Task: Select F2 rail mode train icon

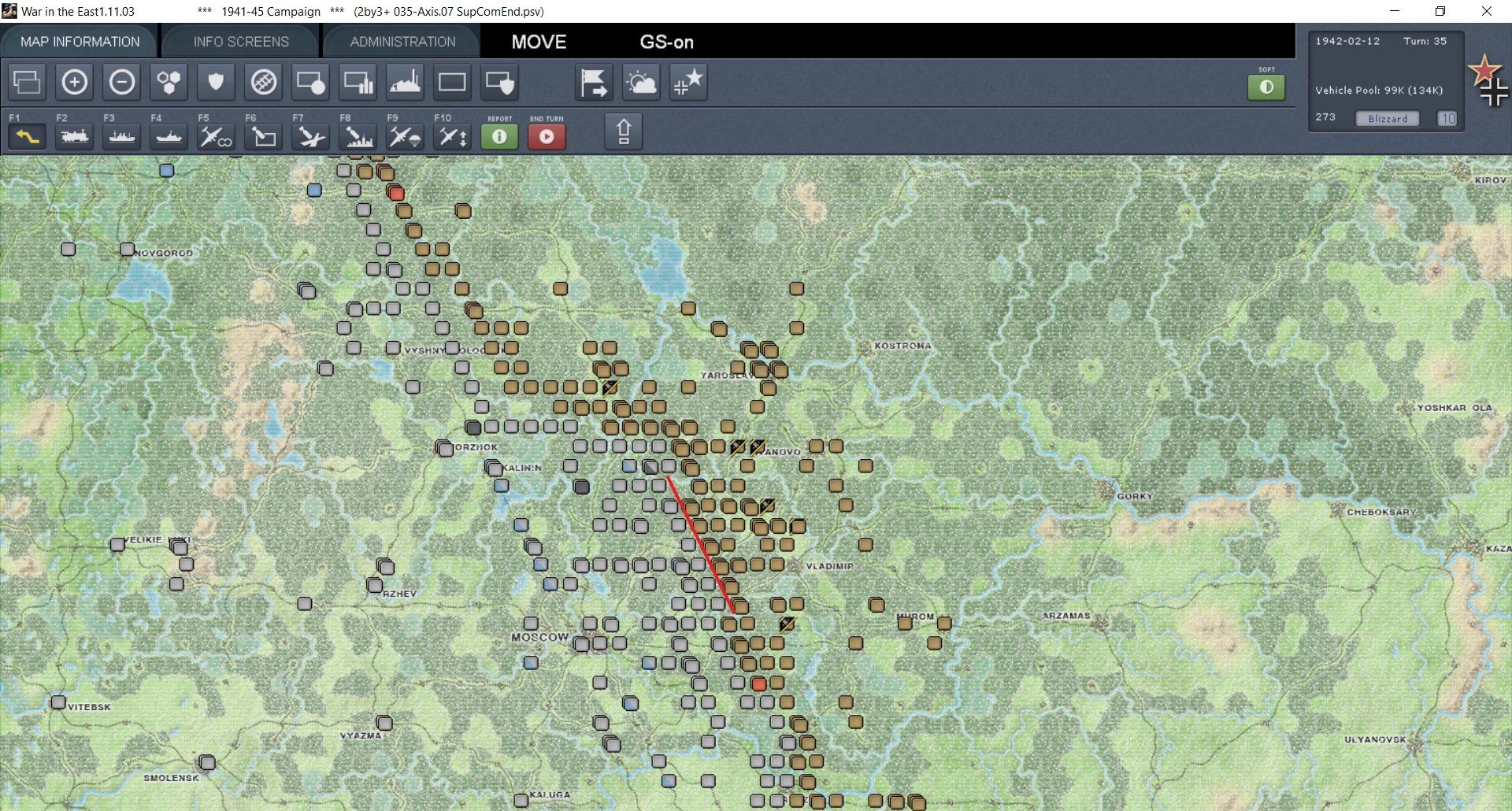Action: click(75, 136)
